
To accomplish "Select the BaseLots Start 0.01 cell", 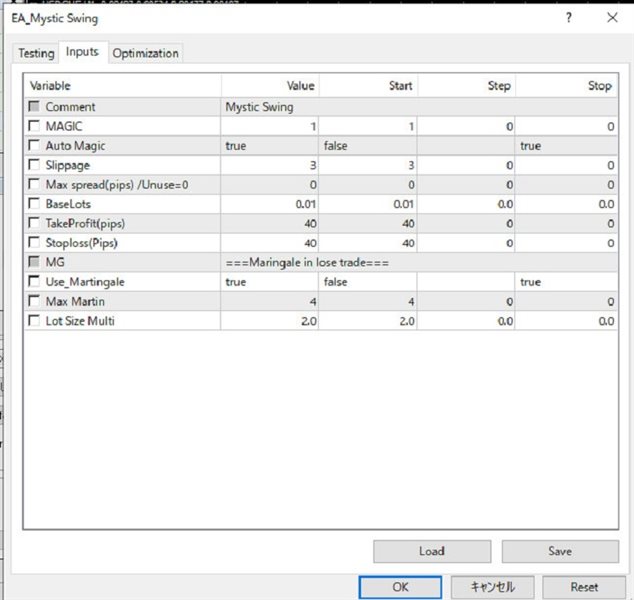I will (x=368, y=204).
